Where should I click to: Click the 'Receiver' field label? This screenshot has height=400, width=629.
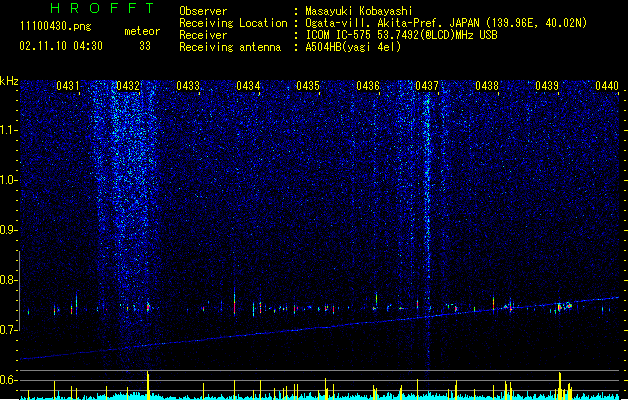203,35
